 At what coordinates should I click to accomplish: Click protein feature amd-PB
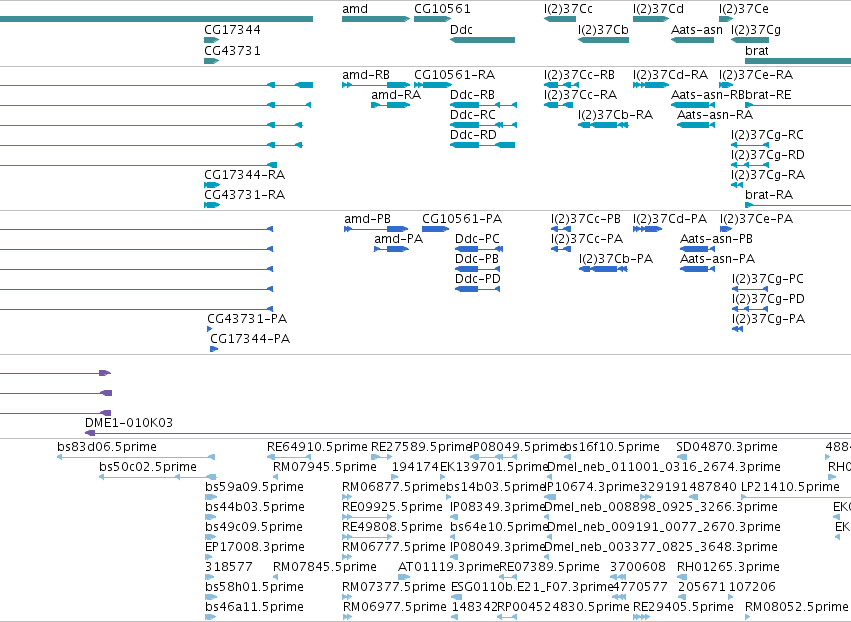coord(376,229)
